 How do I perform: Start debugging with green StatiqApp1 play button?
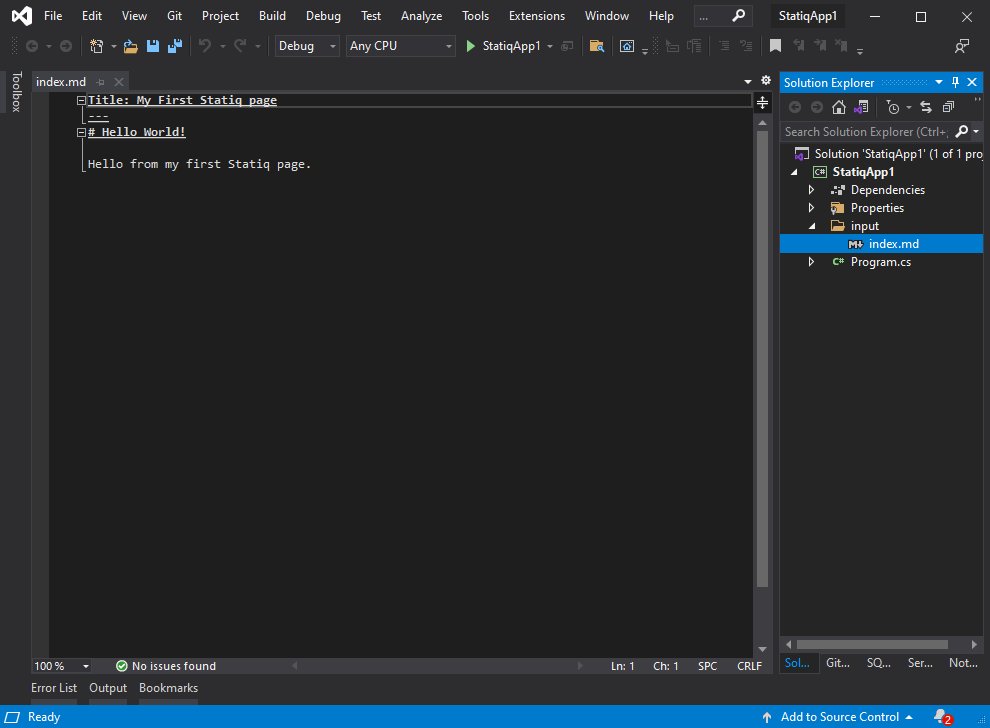[472, 46]
